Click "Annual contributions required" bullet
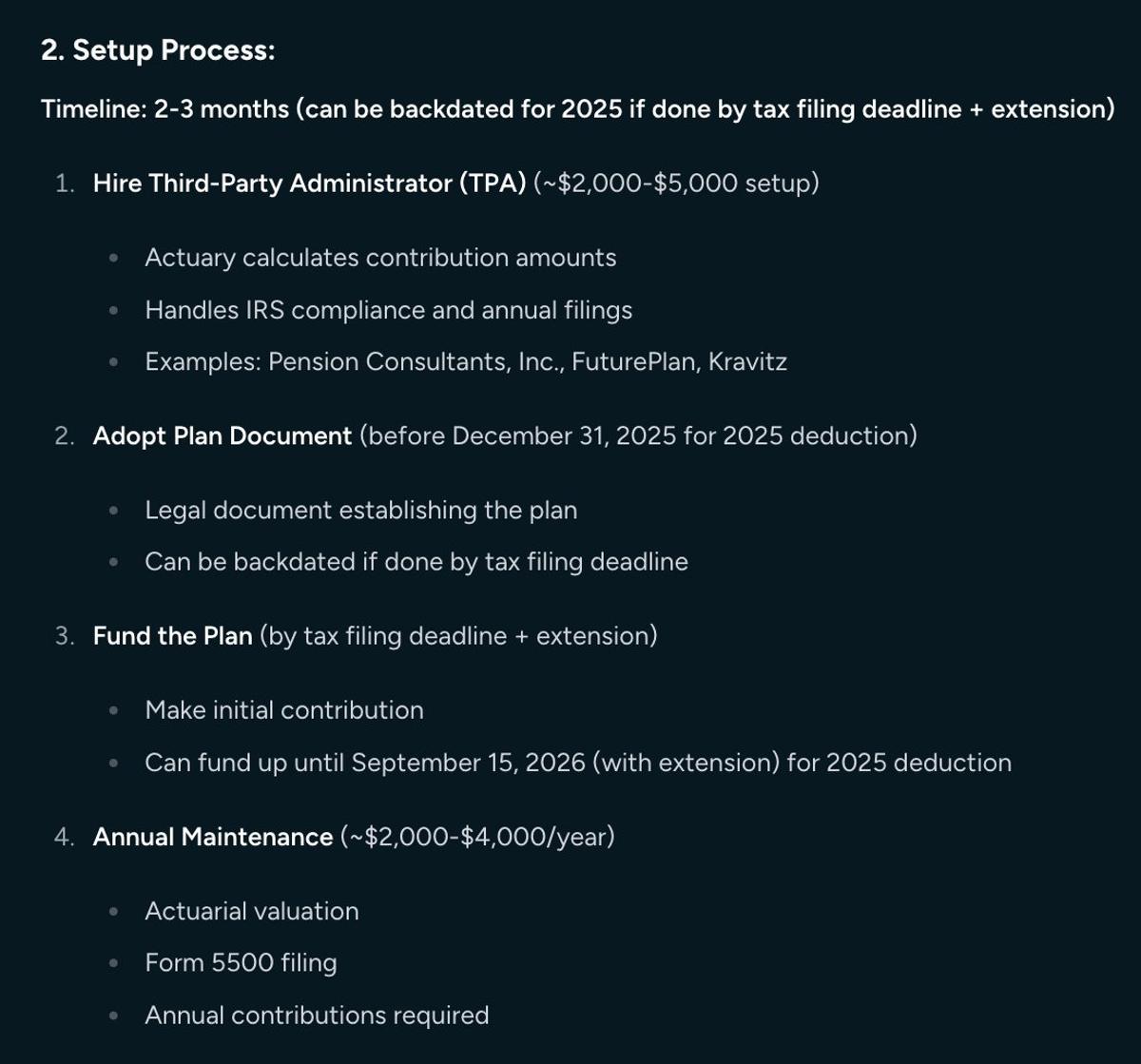 tap(317, 1016)
